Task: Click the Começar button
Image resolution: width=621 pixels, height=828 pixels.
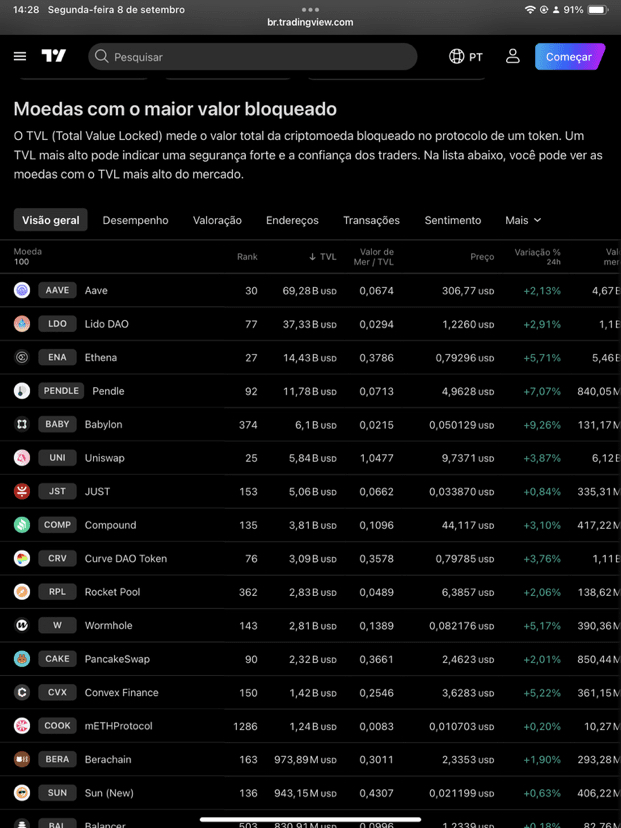Action: [569, 57]
